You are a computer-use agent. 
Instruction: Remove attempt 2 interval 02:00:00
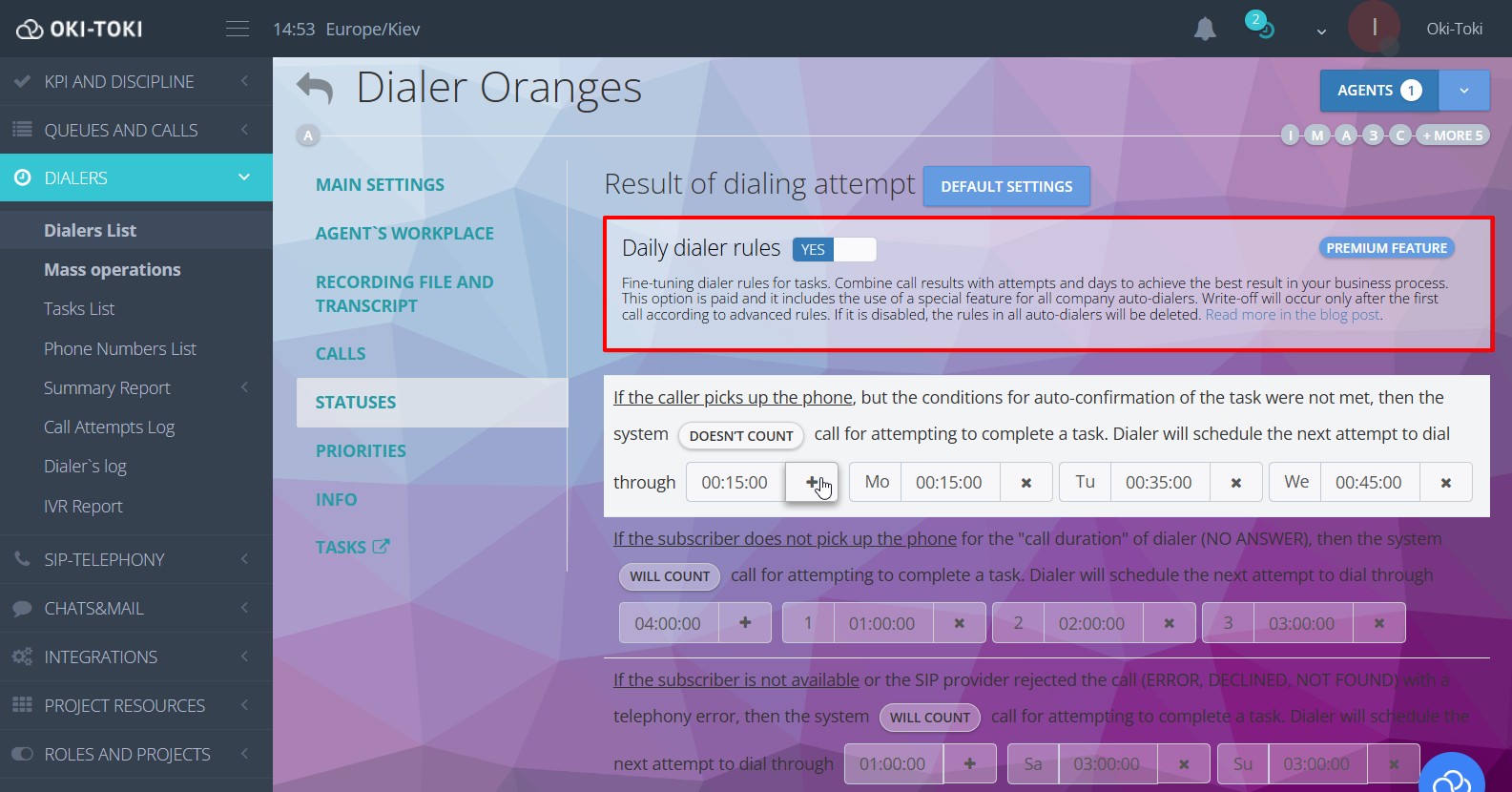click(x=1169, y=623)
